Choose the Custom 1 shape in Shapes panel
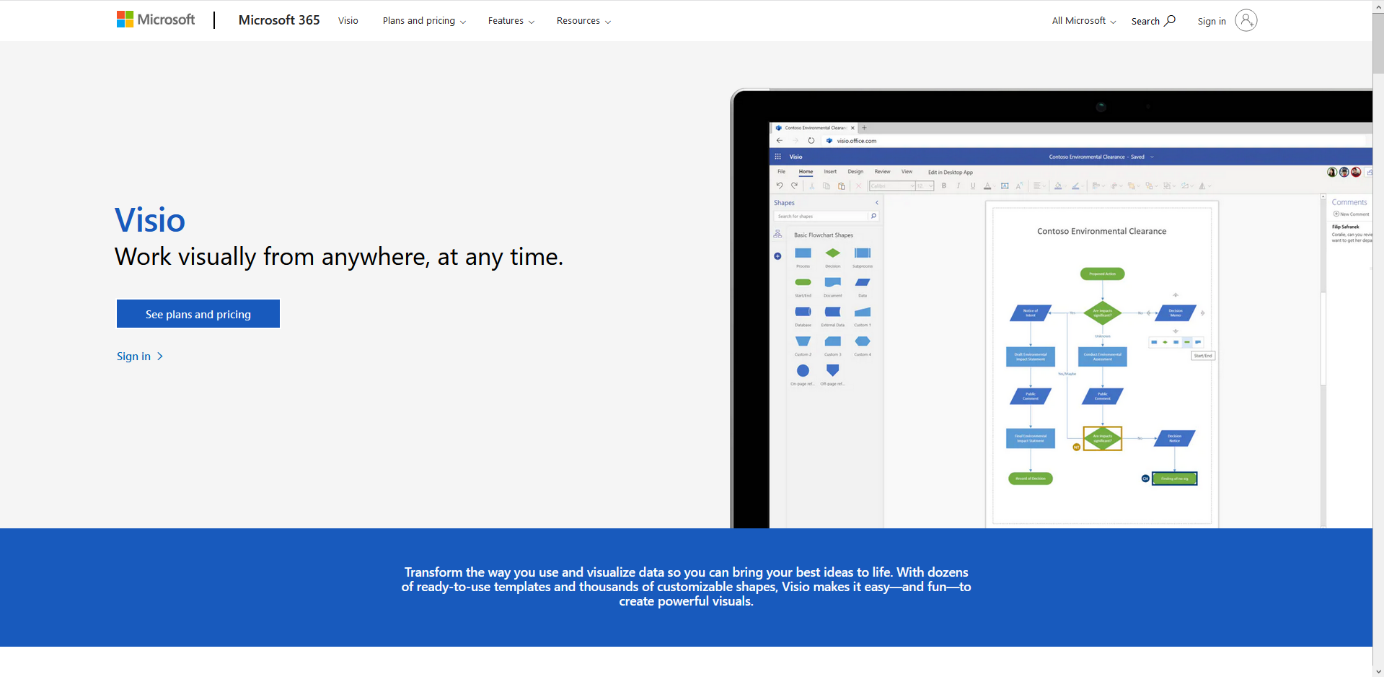Image resolution: width=1384 pixels, height=677 pixels. click(862, 312)
